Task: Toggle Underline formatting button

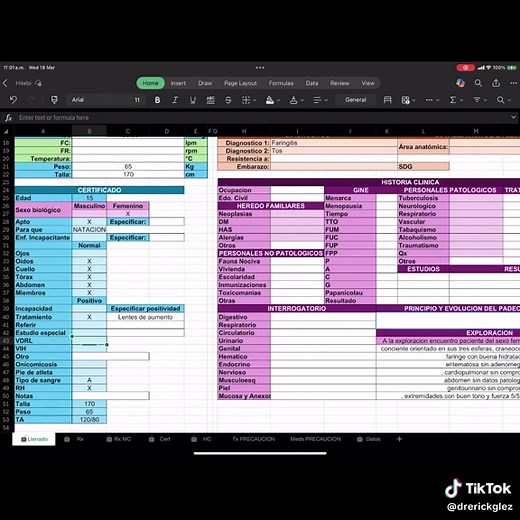Action: click(x=192, y=100)
